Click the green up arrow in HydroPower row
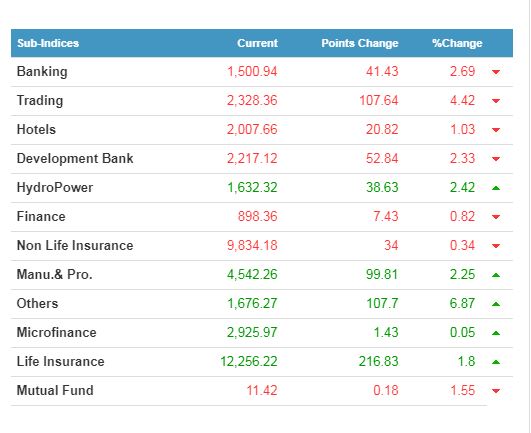 click(496, 188)
